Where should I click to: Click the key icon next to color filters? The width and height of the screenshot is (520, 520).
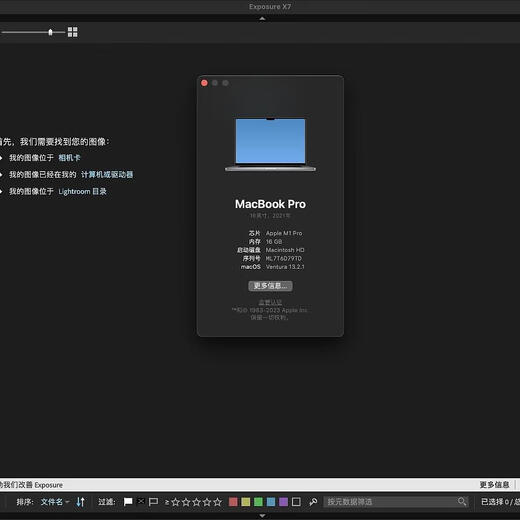313,502
